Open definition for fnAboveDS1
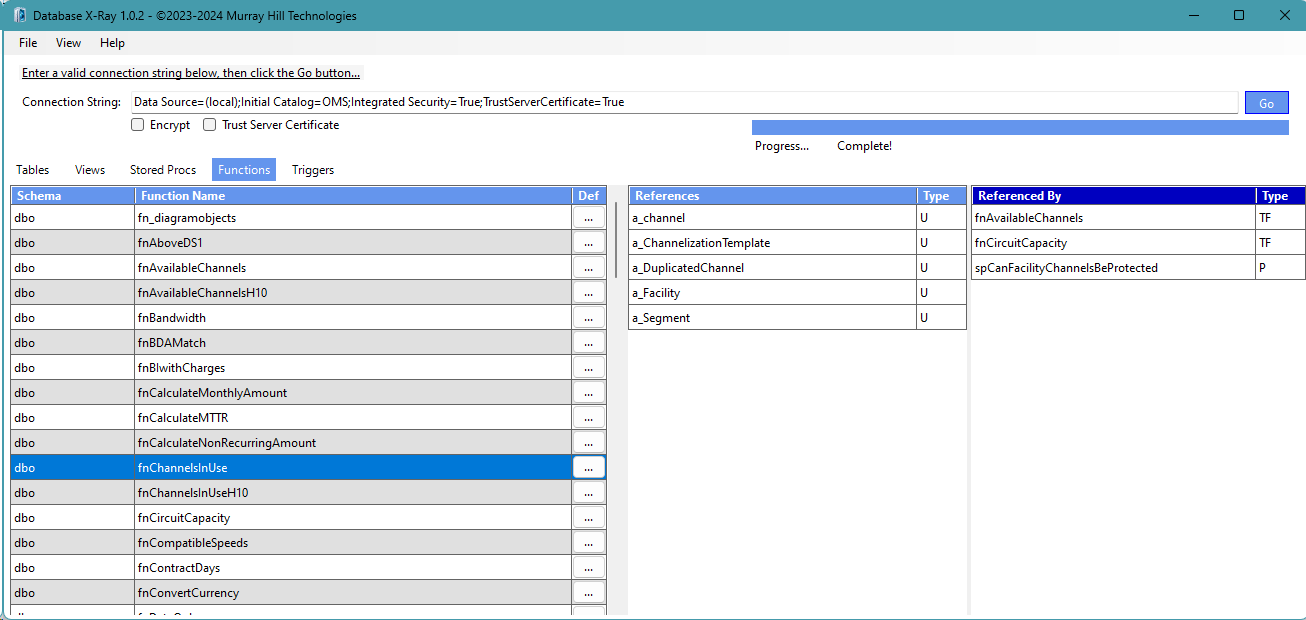 (589, 242)
